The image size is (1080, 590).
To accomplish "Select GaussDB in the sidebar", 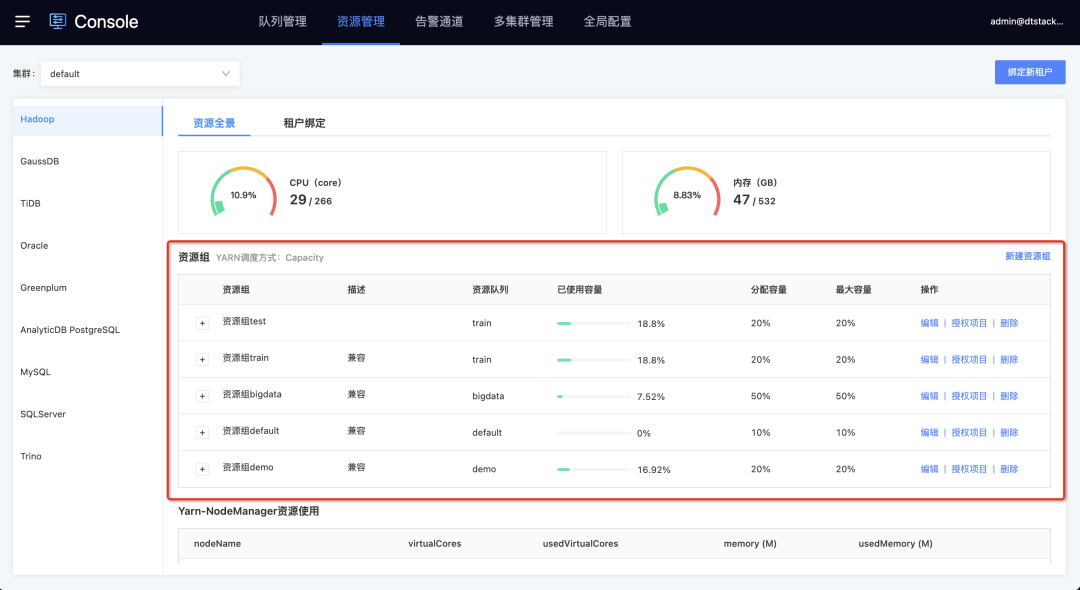I will pyautogui.click(x=40, y=161).
